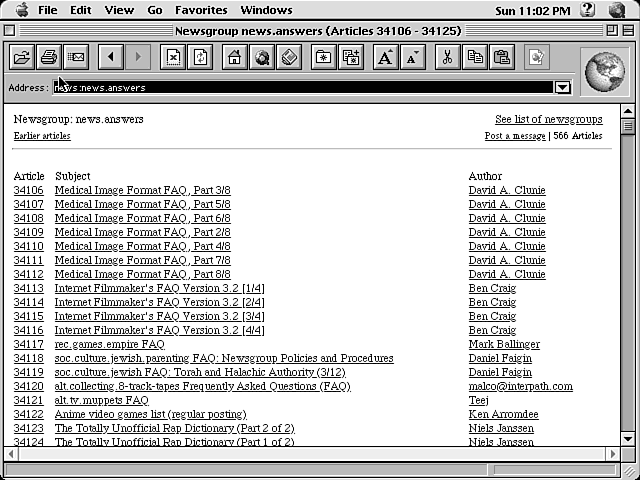The image size is (640, 480).
Task: Click the Cut scissors icon
Action: [447, 57]
